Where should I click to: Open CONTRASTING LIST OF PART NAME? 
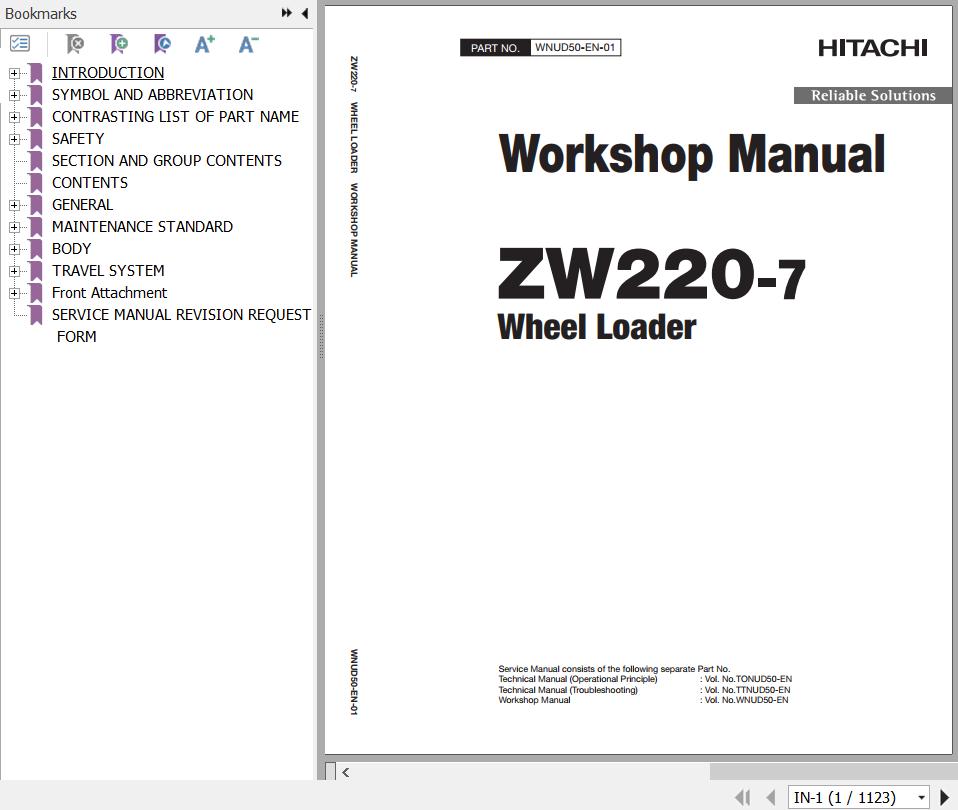click(x=175, y=117)
